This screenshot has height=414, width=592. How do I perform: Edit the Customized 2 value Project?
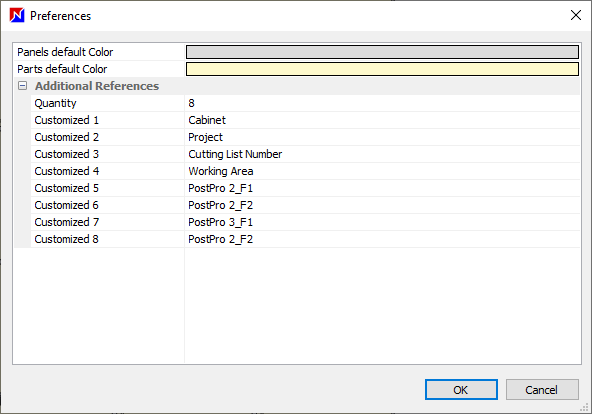[x=382, y=137]
